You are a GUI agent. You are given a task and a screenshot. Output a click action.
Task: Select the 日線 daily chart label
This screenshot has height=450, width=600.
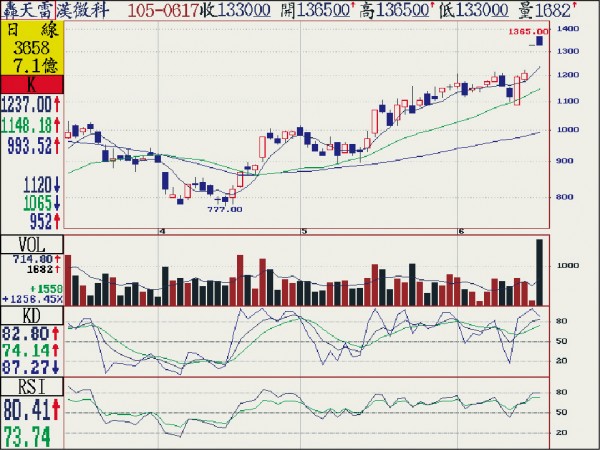[32, 30]
